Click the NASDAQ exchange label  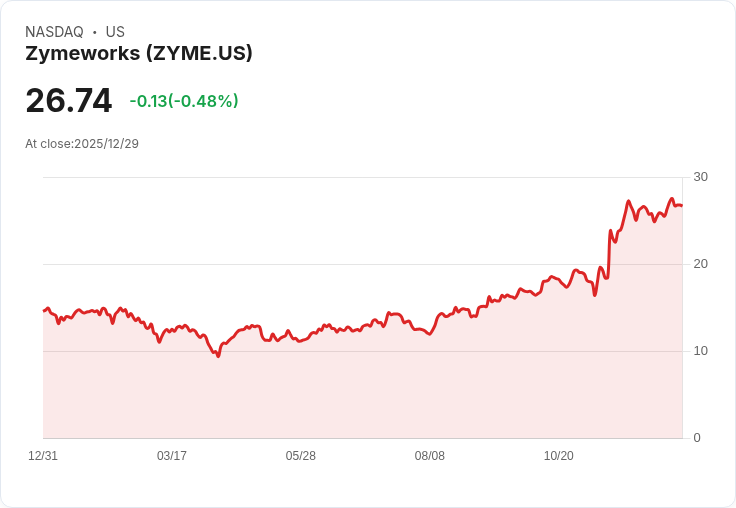coord(54,32)
